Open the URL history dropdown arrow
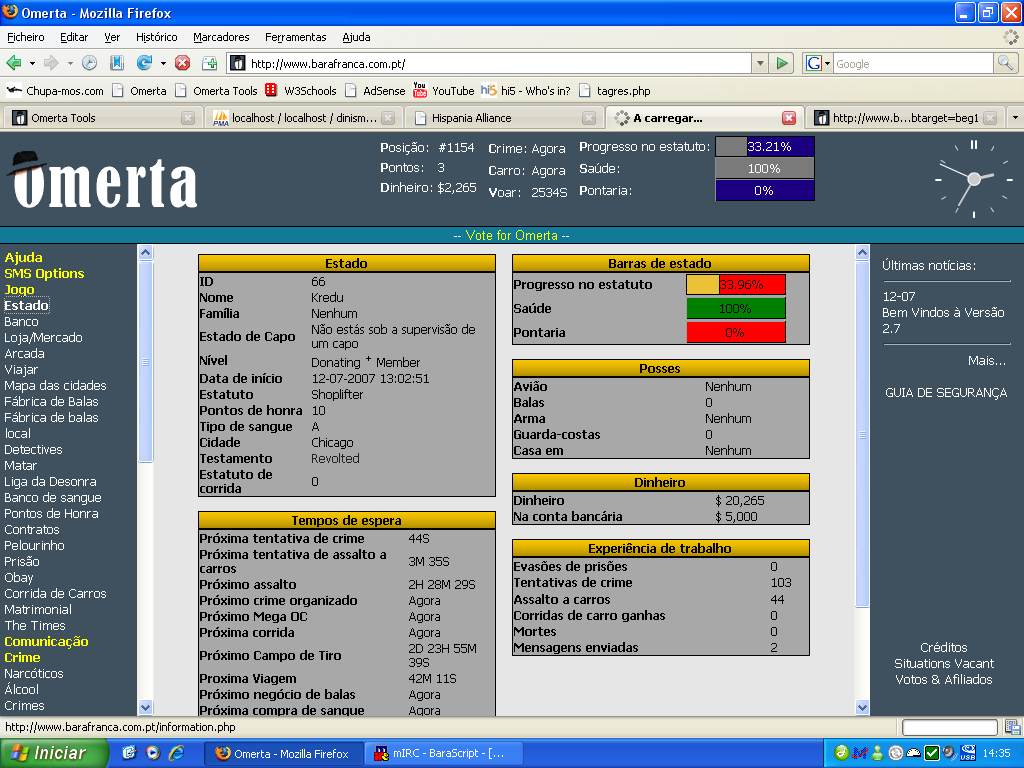 (760, 63)
